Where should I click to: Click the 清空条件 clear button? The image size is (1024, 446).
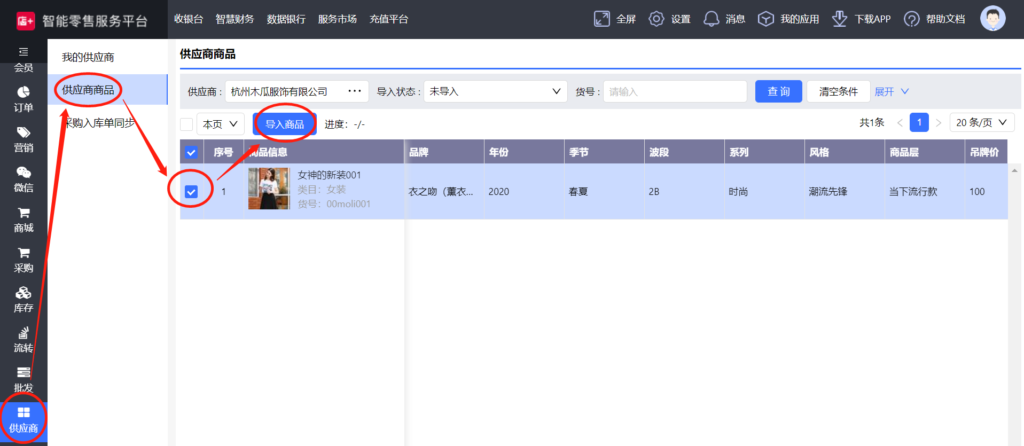coord(839,91)
